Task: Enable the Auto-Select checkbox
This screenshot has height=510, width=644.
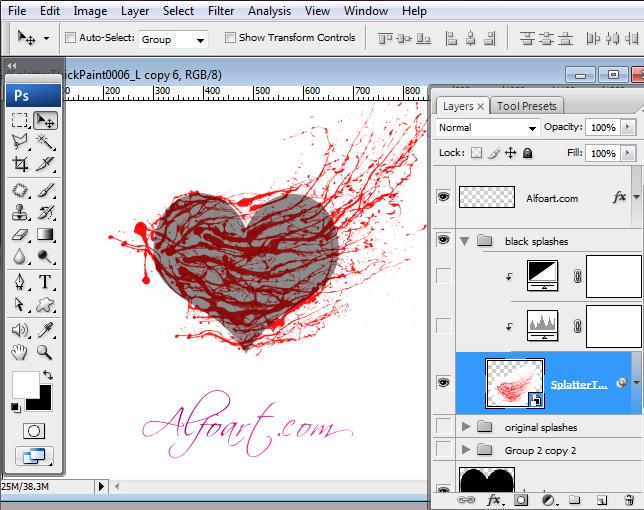Action: pos(71,38)
